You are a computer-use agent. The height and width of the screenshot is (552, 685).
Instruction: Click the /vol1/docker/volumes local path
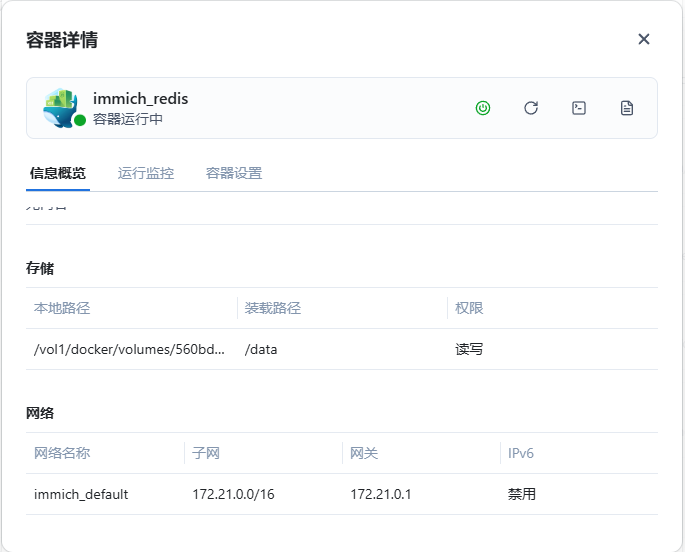coord(130,349)
